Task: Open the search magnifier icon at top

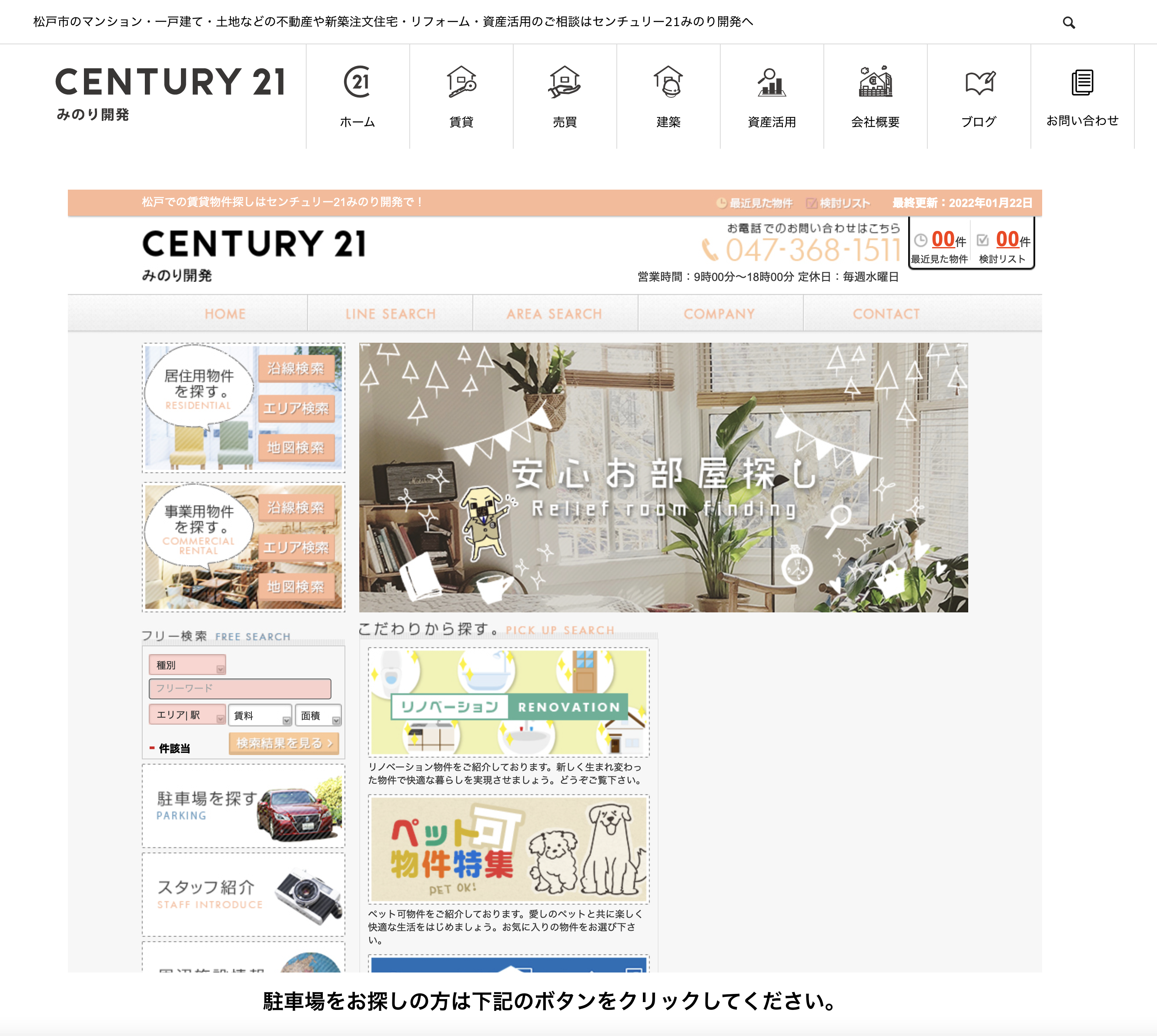Action: tap(1069, 23)
